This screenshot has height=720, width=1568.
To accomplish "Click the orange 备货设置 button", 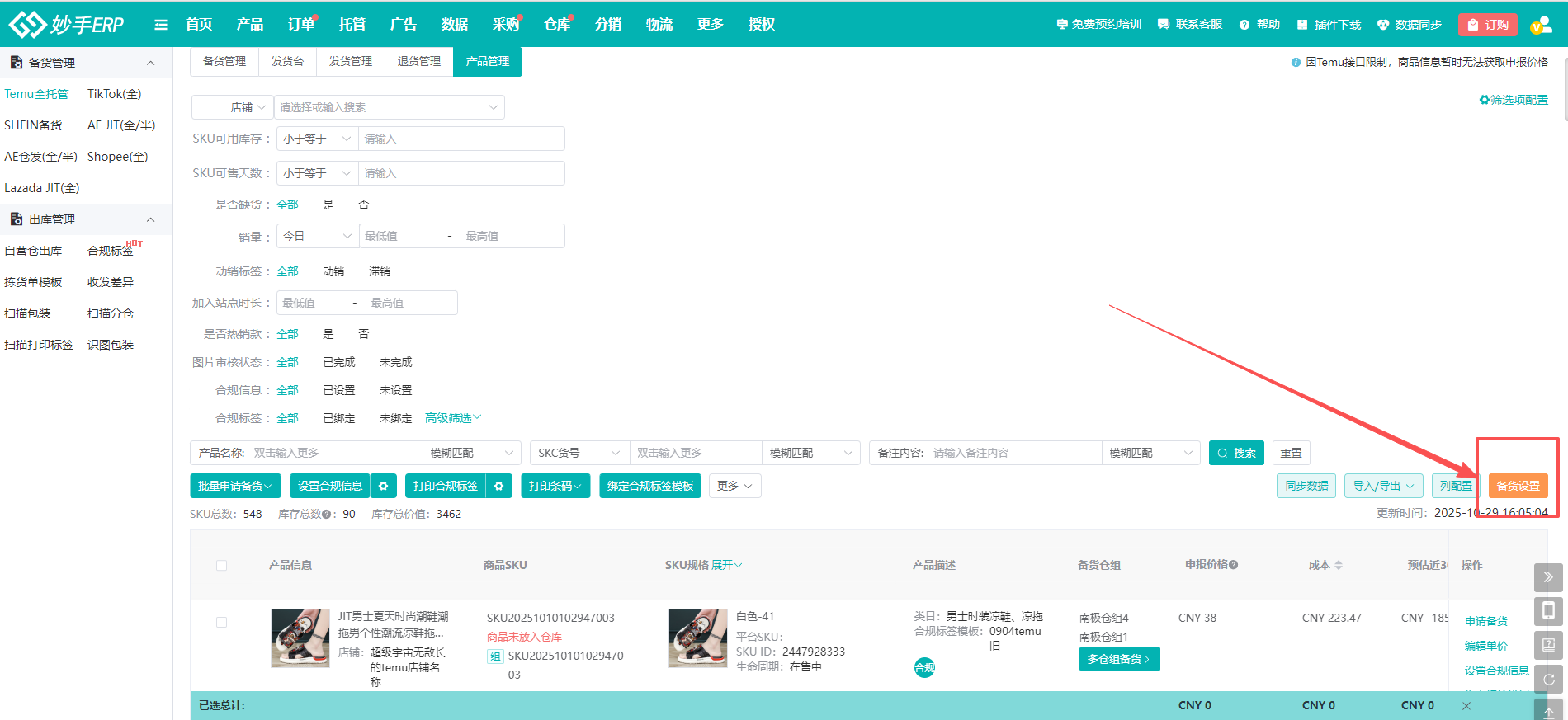I will click(1518, 486).
